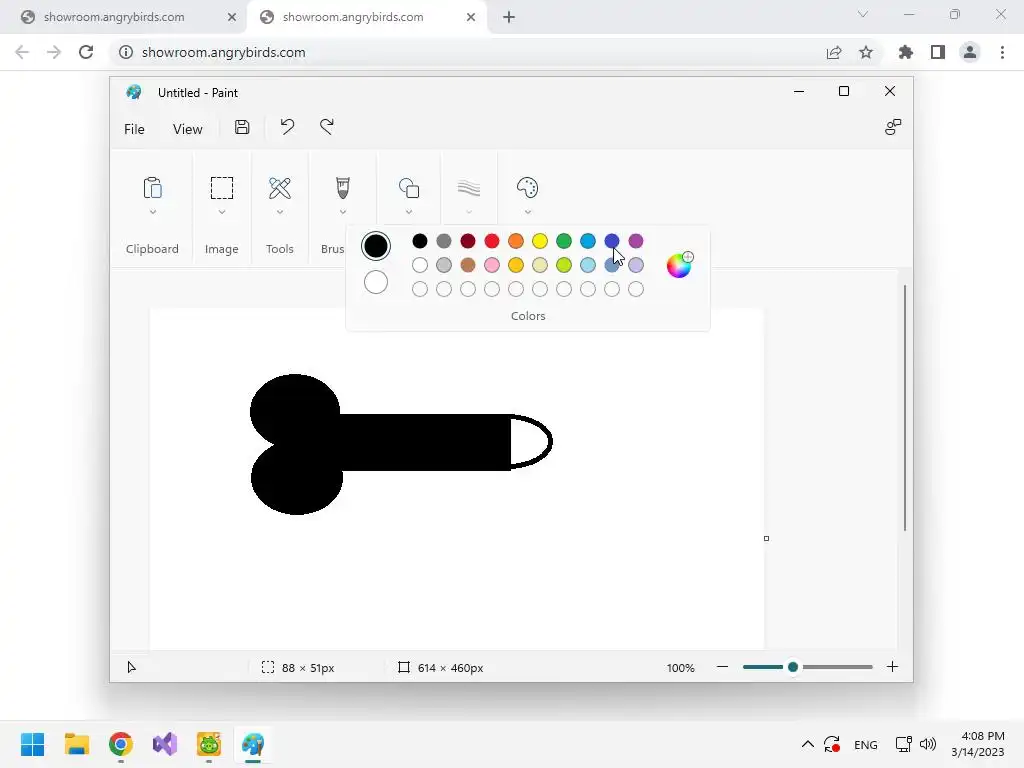Click the line Size icon
Image resolution: width=1024 pixels, height=768 pixels.
tap(469, 189)
